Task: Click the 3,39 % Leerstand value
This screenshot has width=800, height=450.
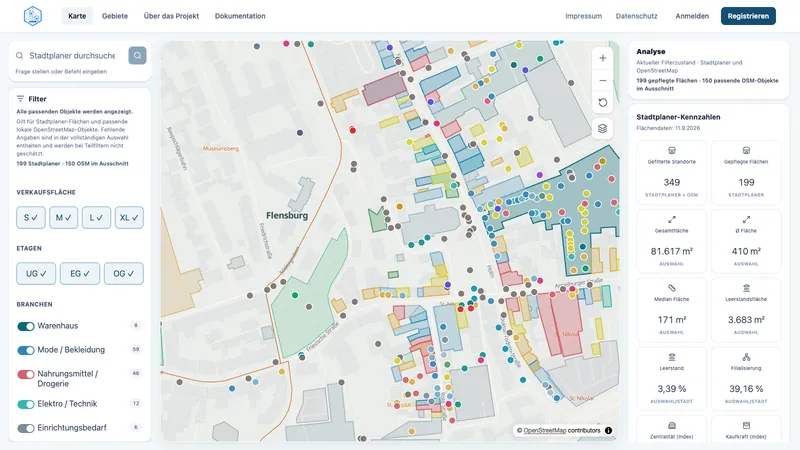Action: [x=671, y=389]
